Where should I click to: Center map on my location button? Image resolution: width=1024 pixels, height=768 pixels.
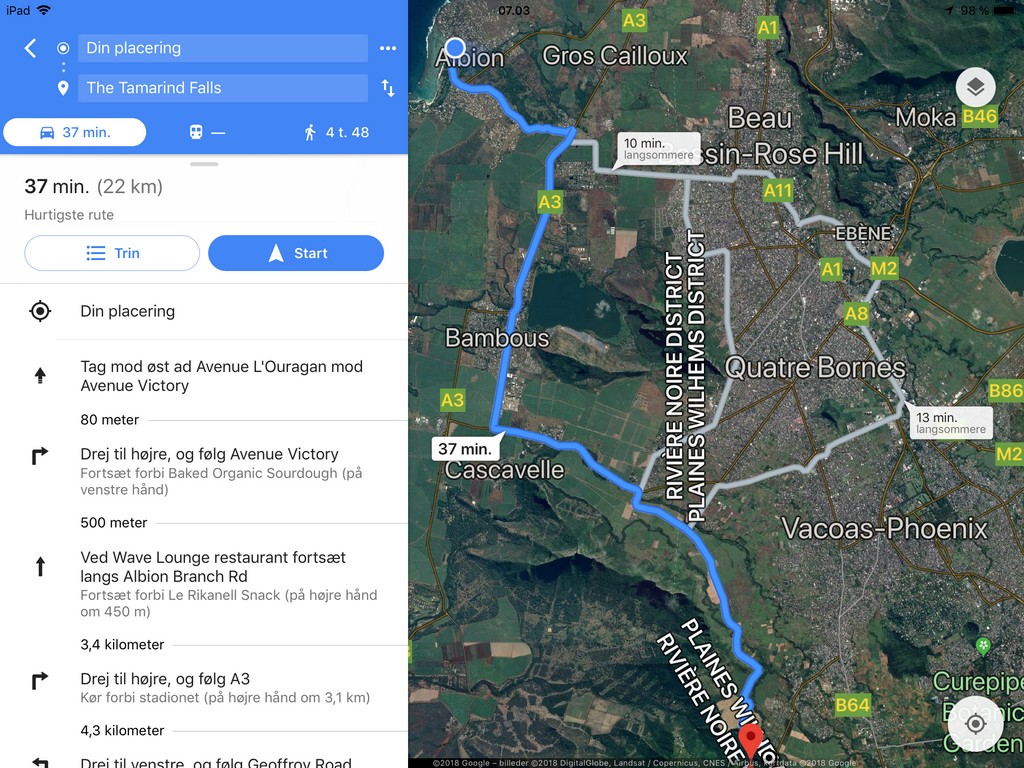click(975, 724)
